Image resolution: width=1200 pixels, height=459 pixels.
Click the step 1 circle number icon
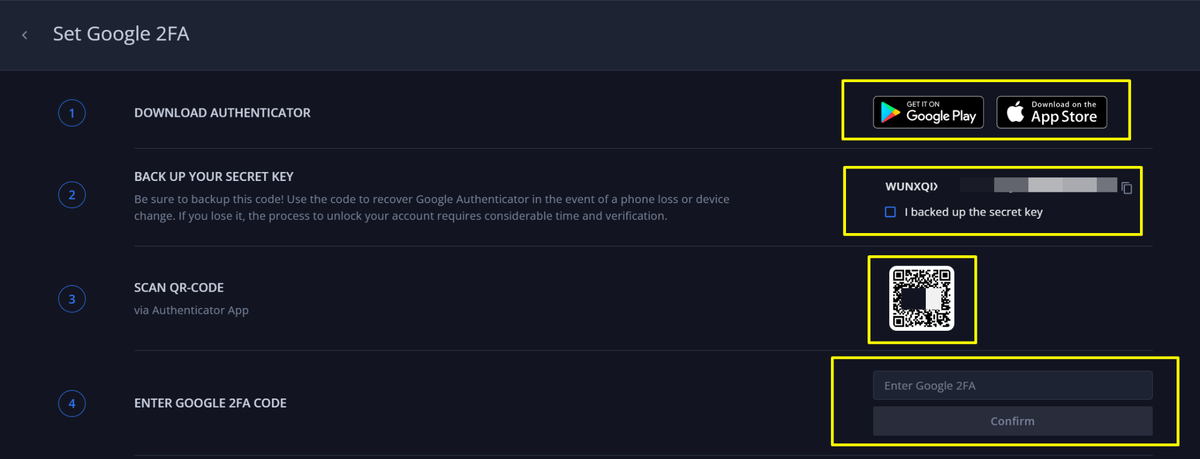click(71, 114)
